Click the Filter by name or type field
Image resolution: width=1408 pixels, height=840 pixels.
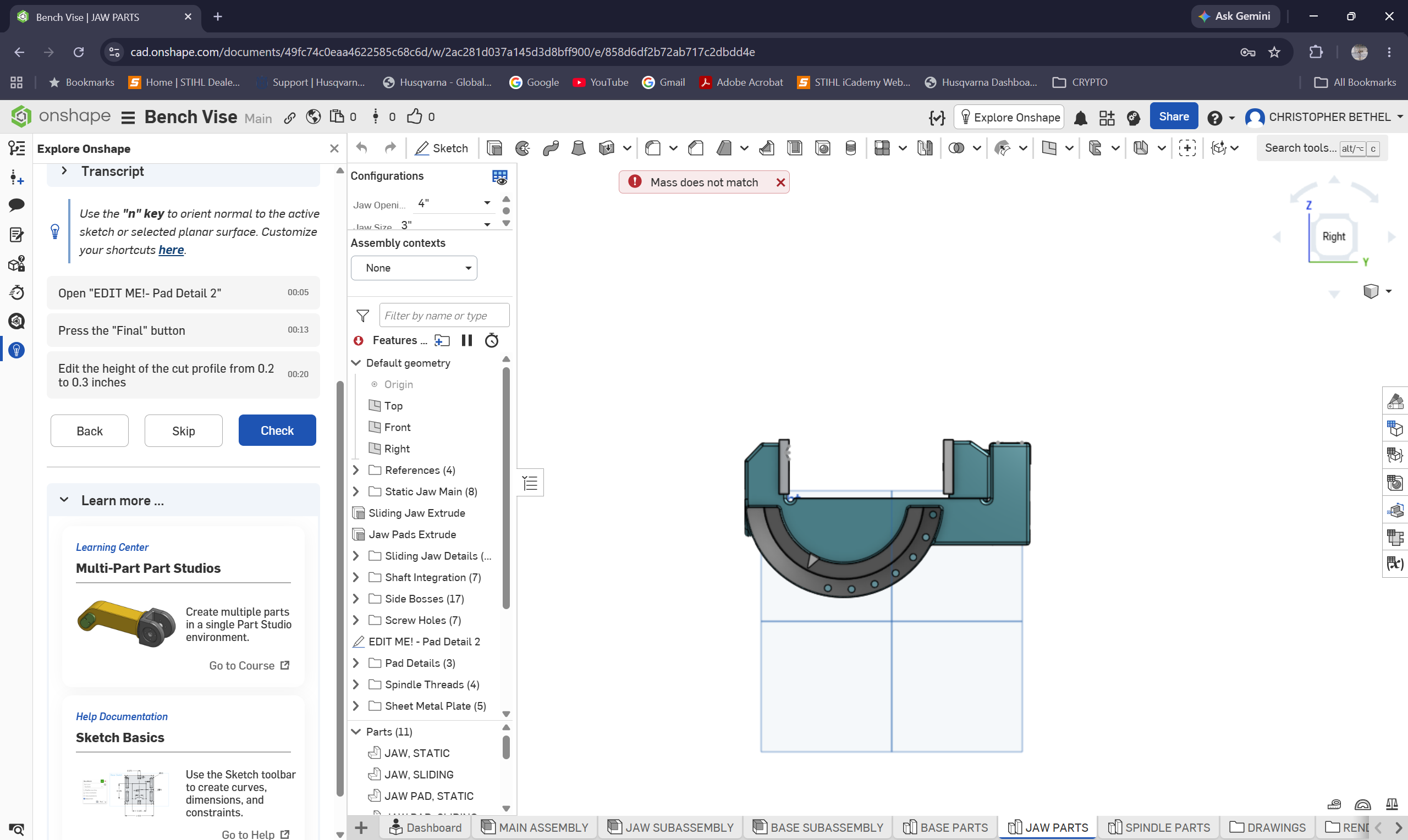(444, 316)
